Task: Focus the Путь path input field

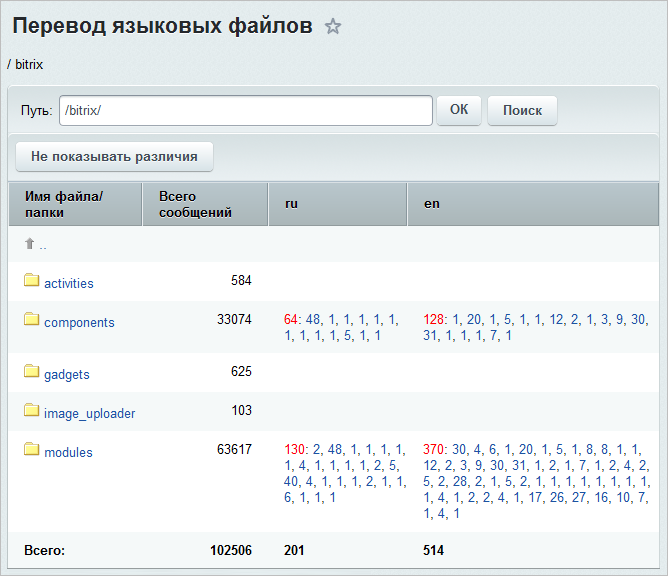Action: [246, 110]
